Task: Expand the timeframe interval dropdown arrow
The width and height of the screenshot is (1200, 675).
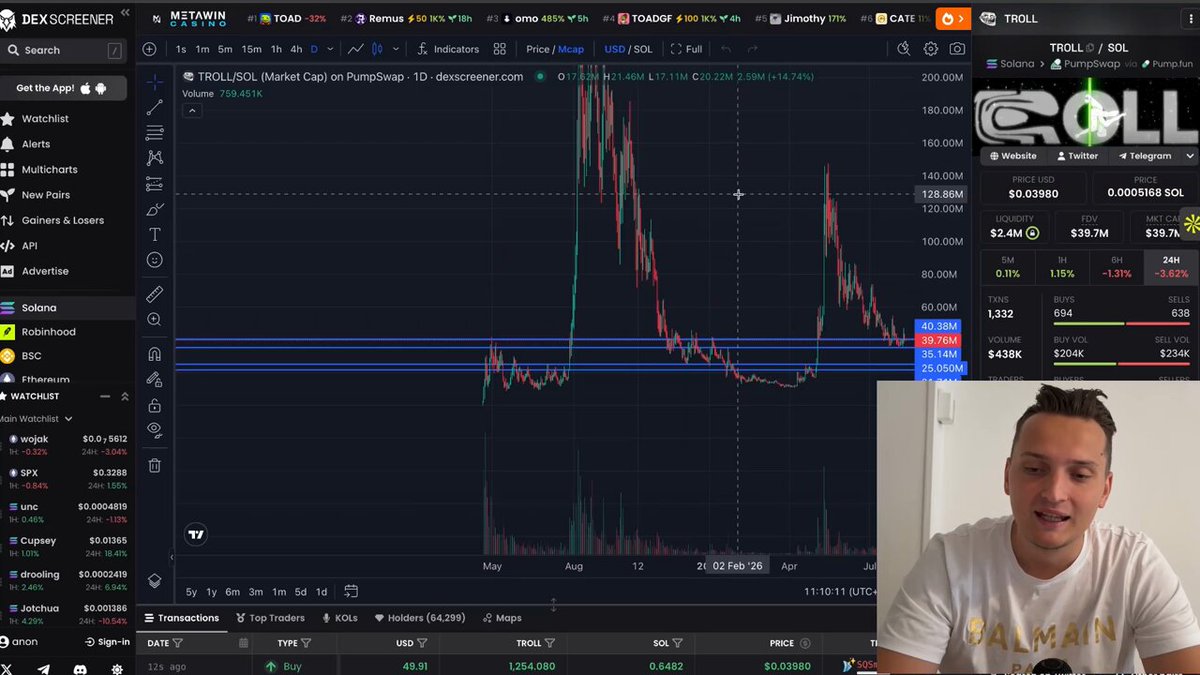Action: coord(330,49)
